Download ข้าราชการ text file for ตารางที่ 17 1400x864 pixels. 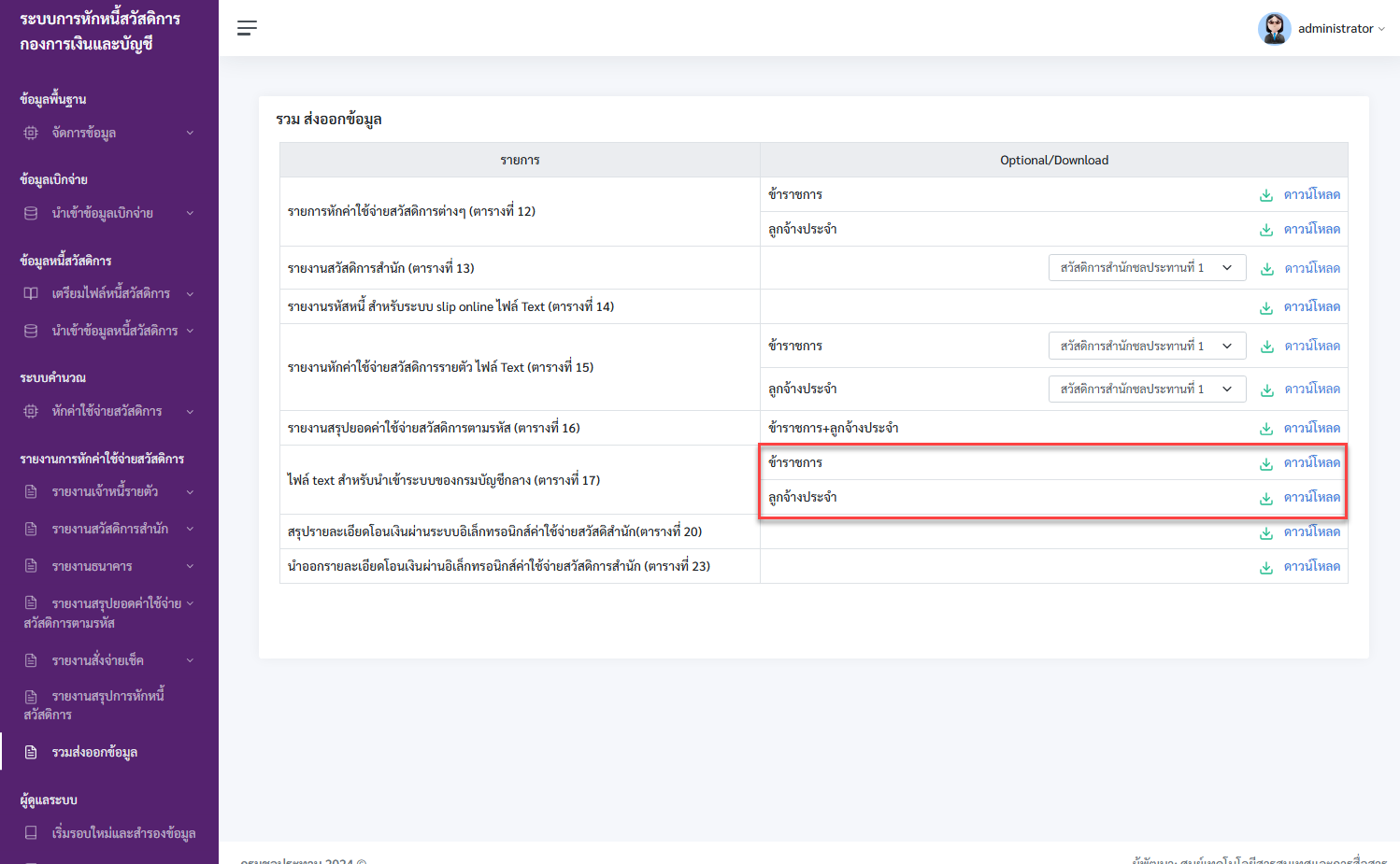1300,462
